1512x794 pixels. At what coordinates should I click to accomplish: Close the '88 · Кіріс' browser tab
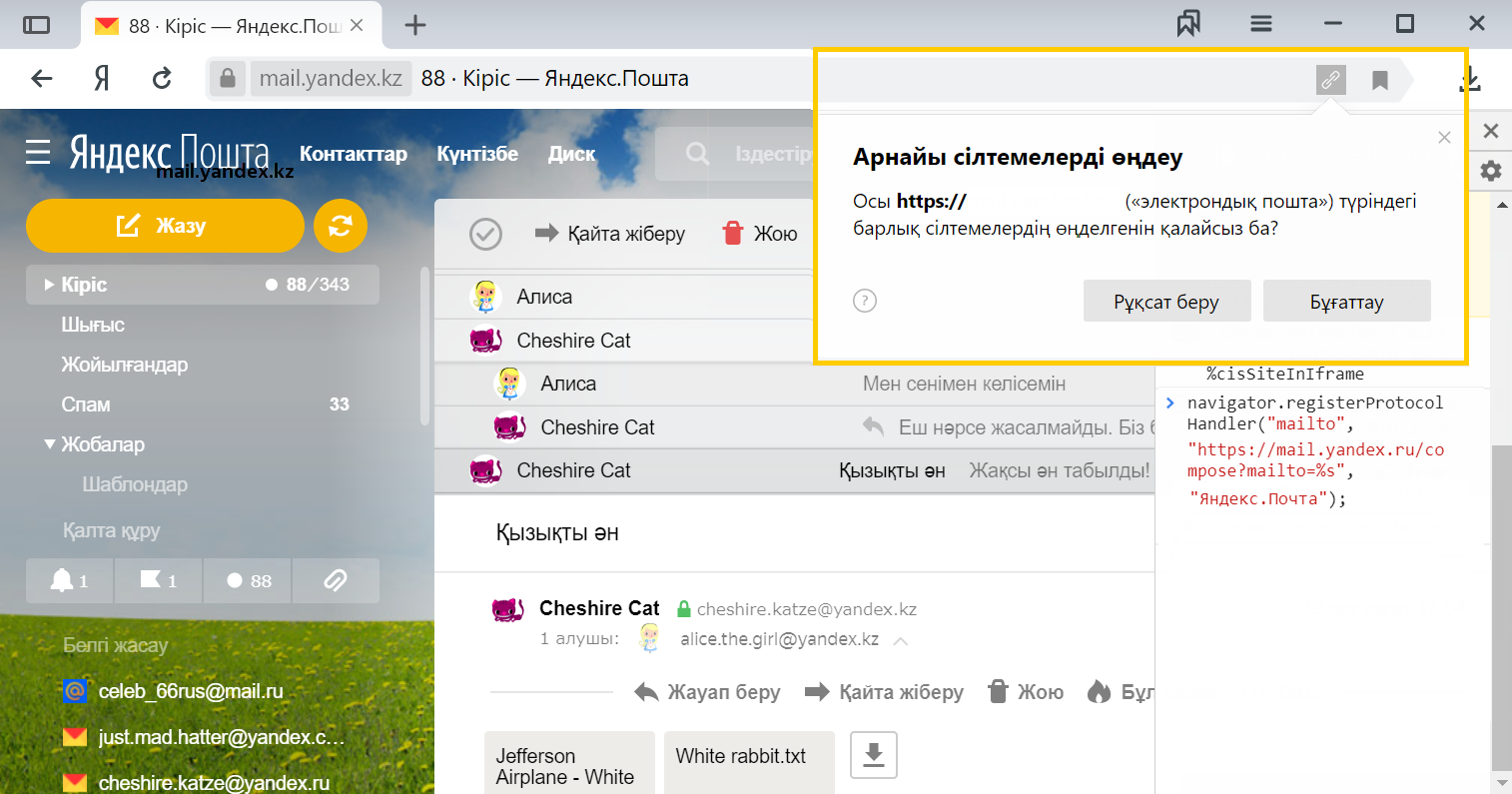(x=359, y=25)
